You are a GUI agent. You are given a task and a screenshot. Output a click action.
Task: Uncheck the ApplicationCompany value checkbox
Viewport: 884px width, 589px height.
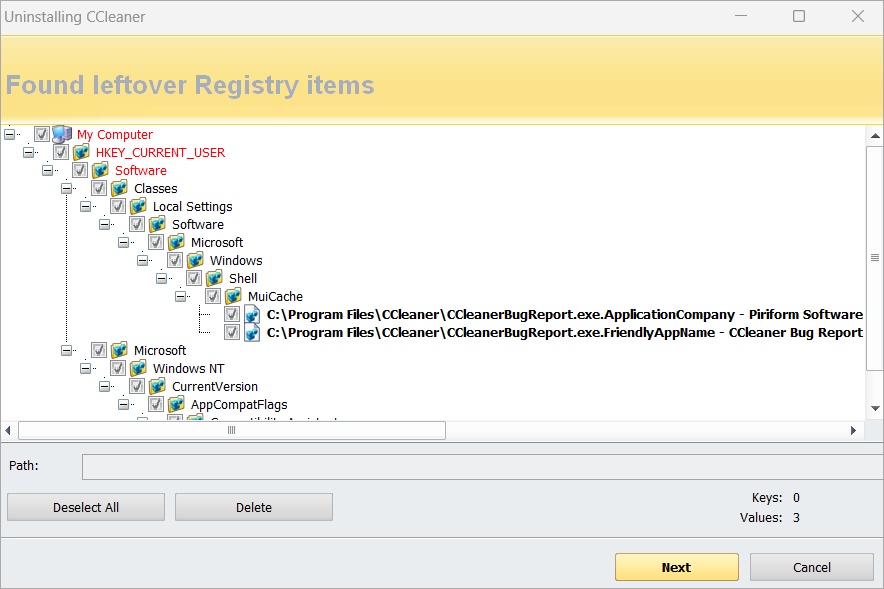(232, 315)
